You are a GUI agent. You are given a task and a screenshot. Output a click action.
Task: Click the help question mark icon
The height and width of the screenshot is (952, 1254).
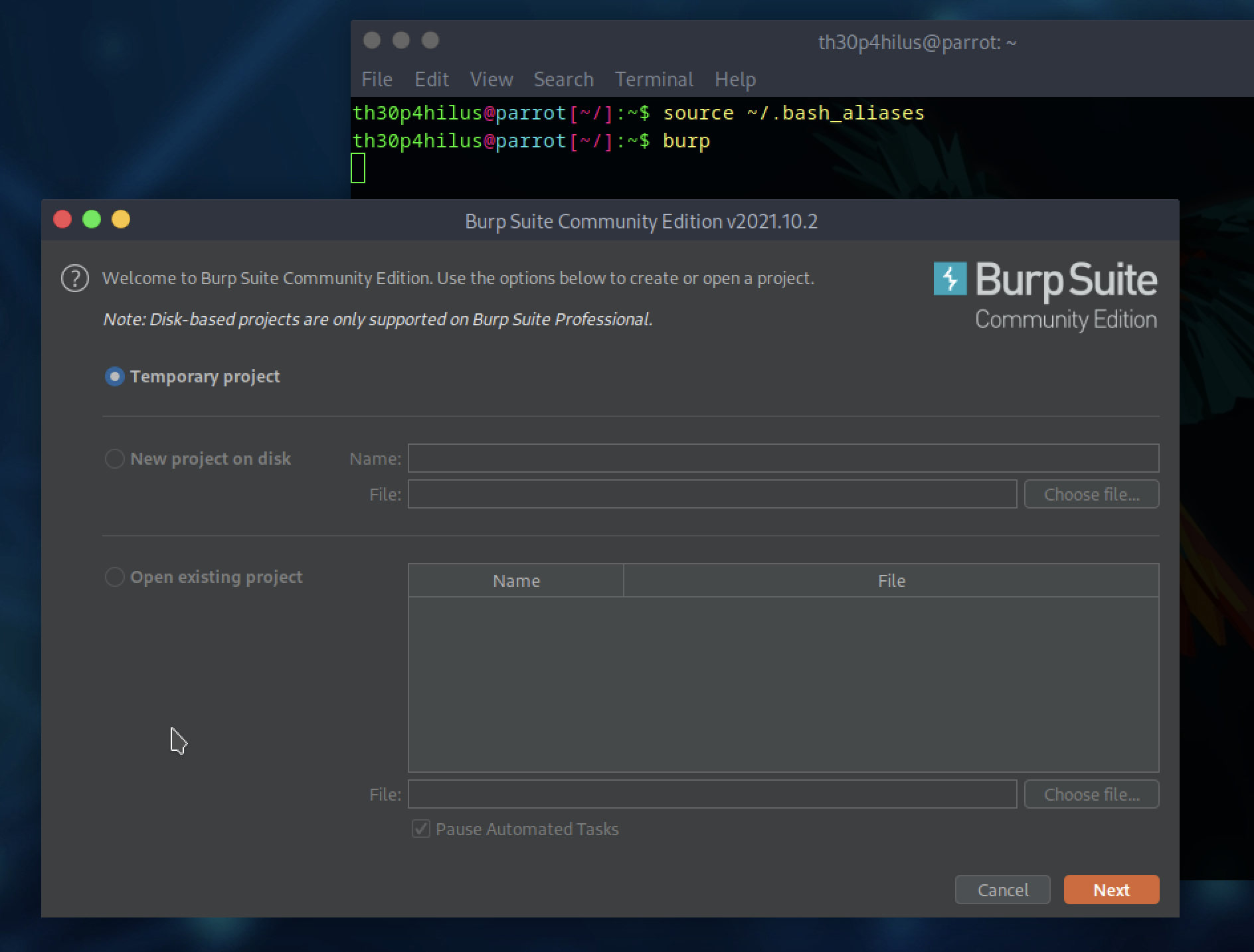point(75,278)
